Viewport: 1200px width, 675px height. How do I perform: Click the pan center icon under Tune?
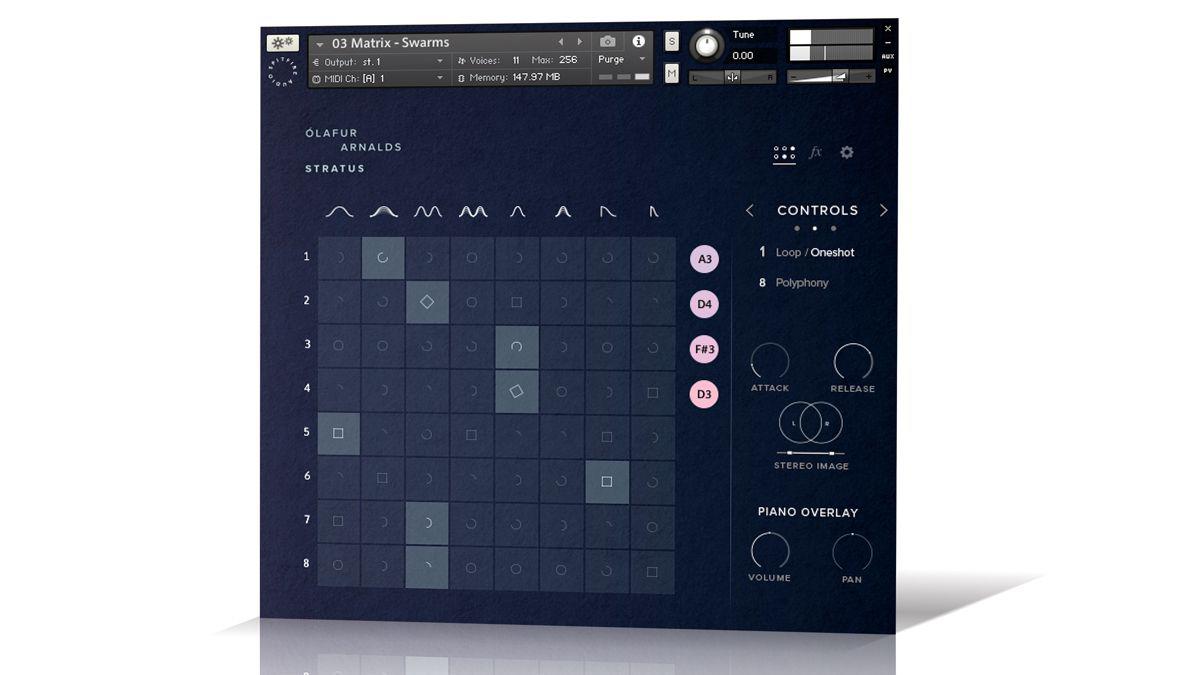point(732,77)
